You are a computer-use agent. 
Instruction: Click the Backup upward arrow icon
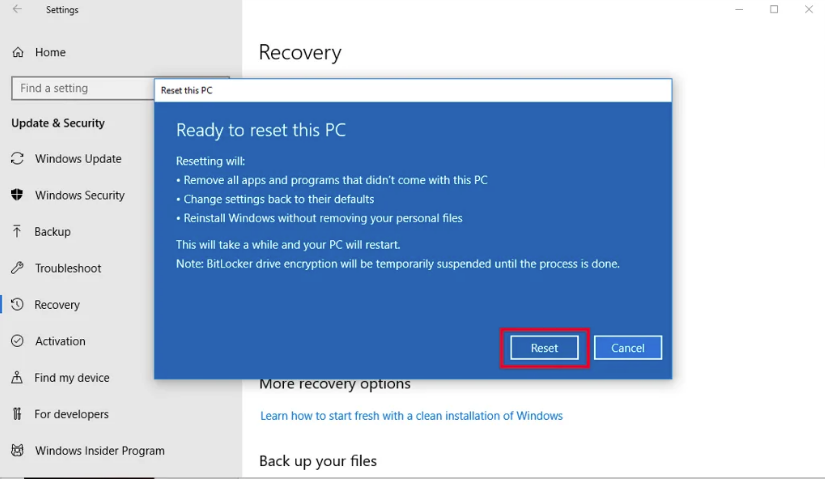17,231
